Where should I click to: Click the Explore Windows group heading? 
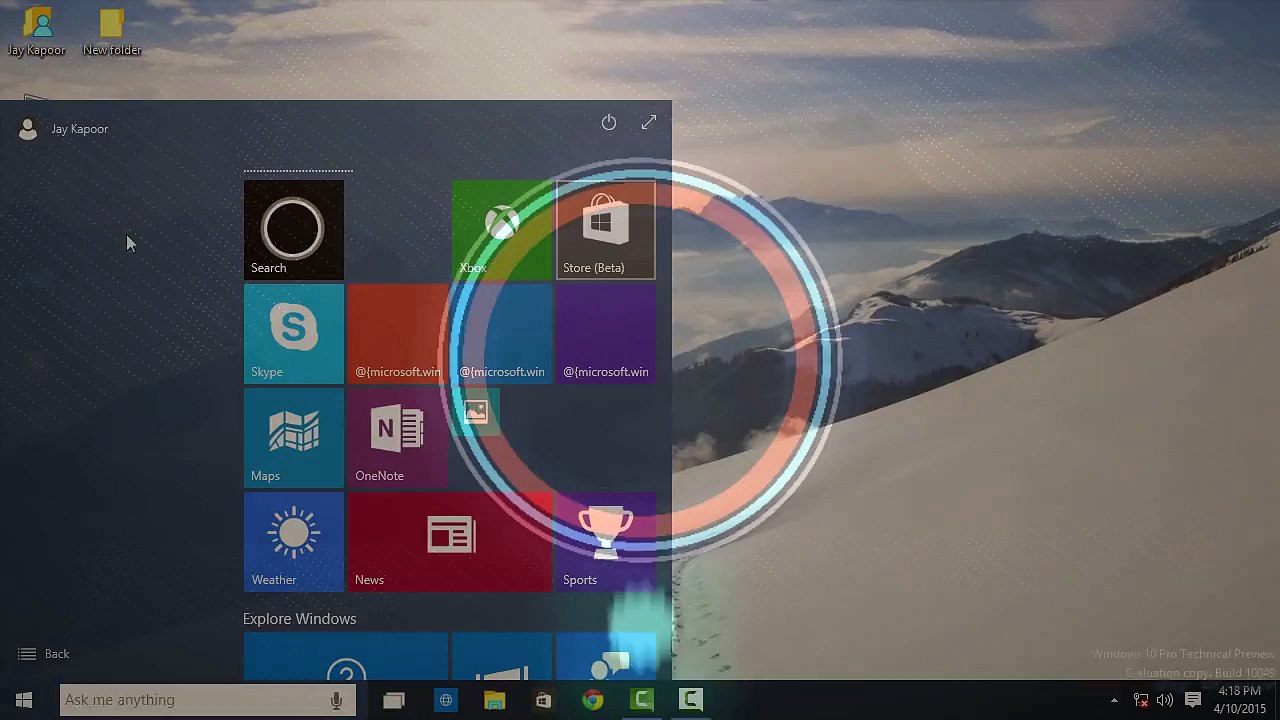click(x=299, y=619)
